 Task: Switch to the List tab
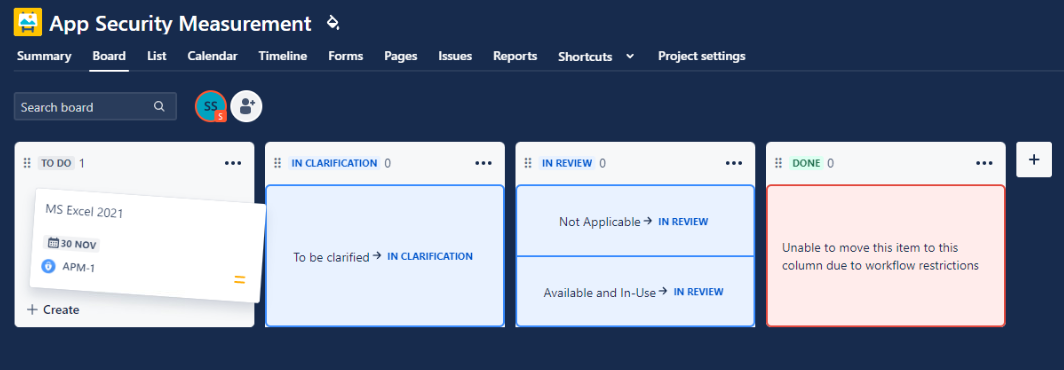[x=157, y=56]
